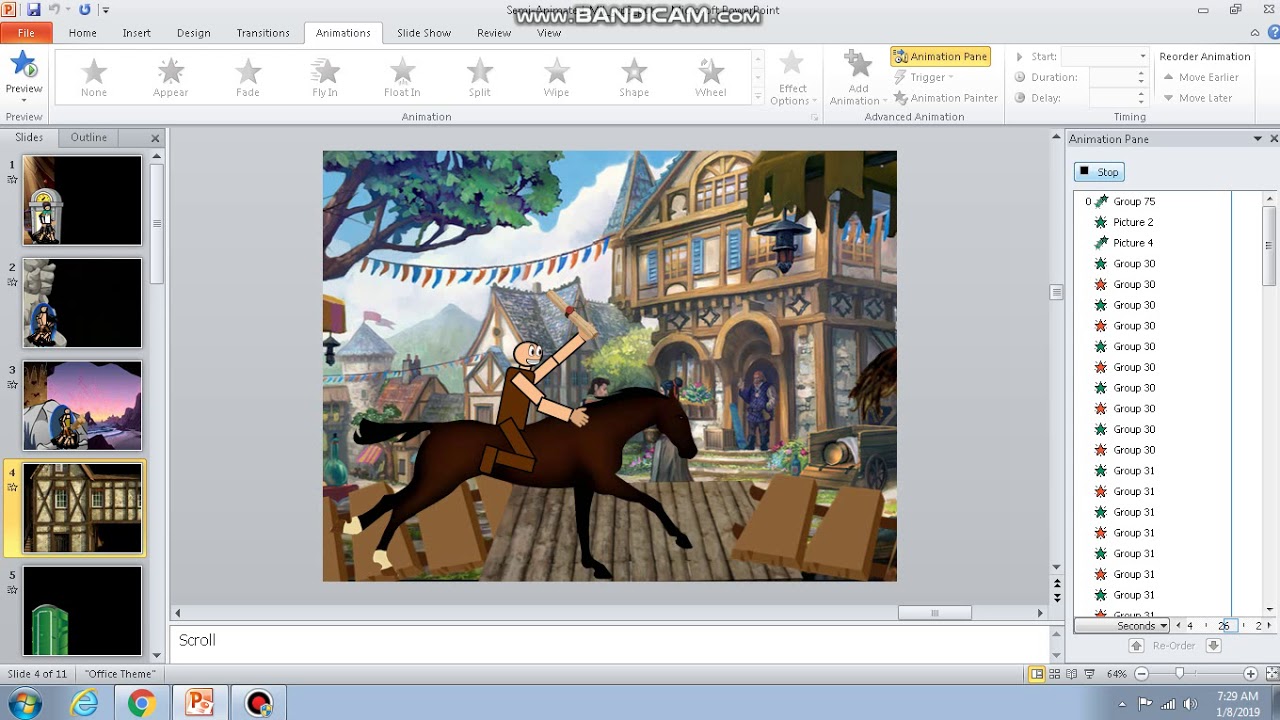Screen dimensions: 1280x720
Task: Click the Save icon in quick access toolbar
Action: pyautogui.click(x=34, y=10)
